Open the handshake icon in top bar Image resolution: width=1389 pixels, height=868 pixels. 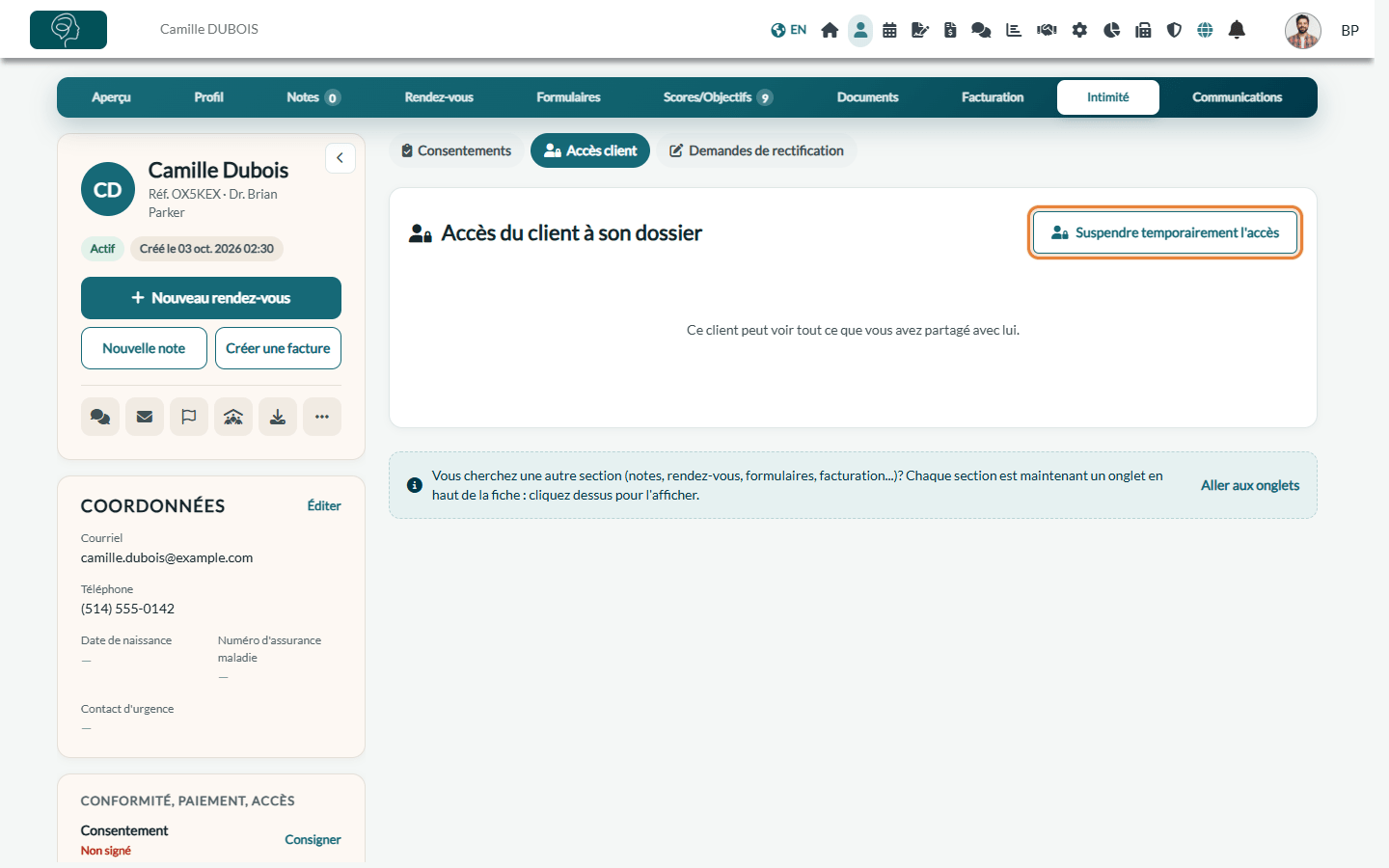(x=1047, y=30)
